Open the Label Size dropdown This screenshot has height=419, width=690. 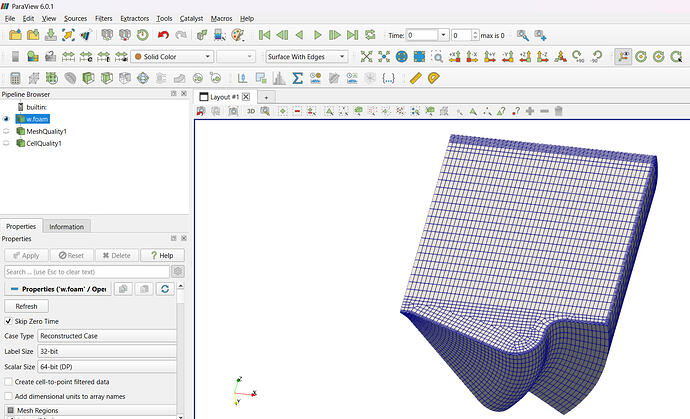107,351
